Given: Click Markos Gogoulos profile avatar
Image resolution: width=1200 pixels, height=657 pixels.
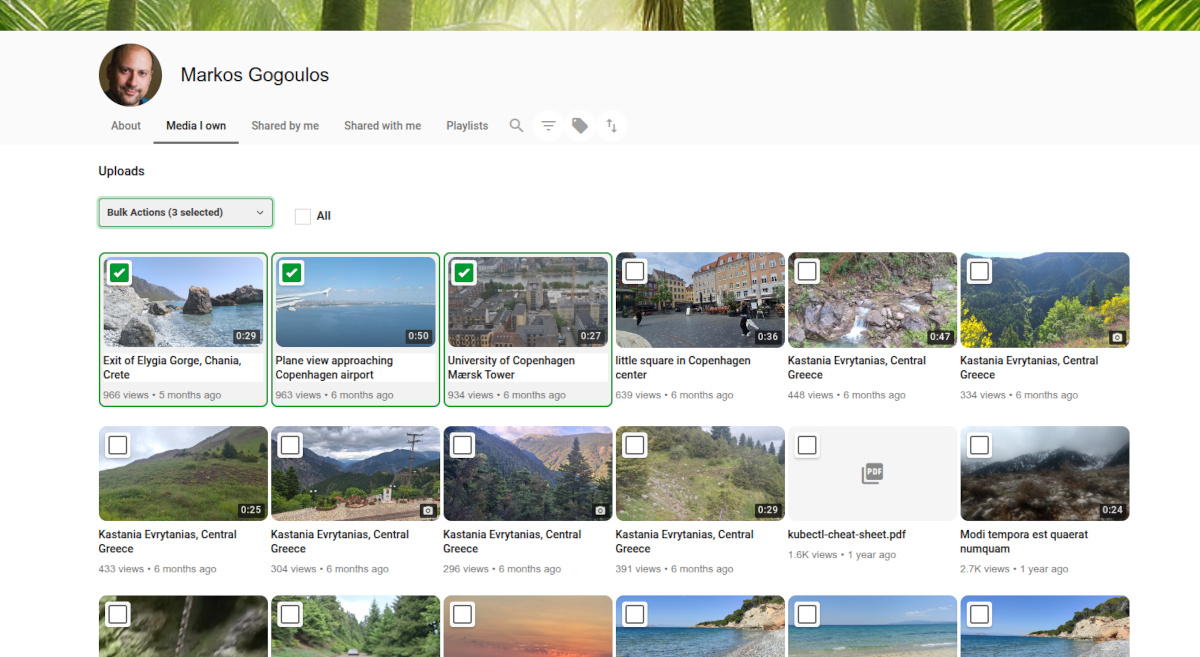Looking at the screenshot, I should coord(130,75).
